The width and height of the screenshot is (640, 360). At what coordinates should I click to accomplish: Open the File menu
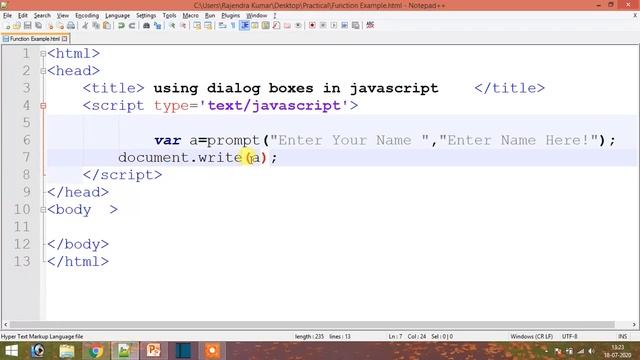(x=7, y=16)
